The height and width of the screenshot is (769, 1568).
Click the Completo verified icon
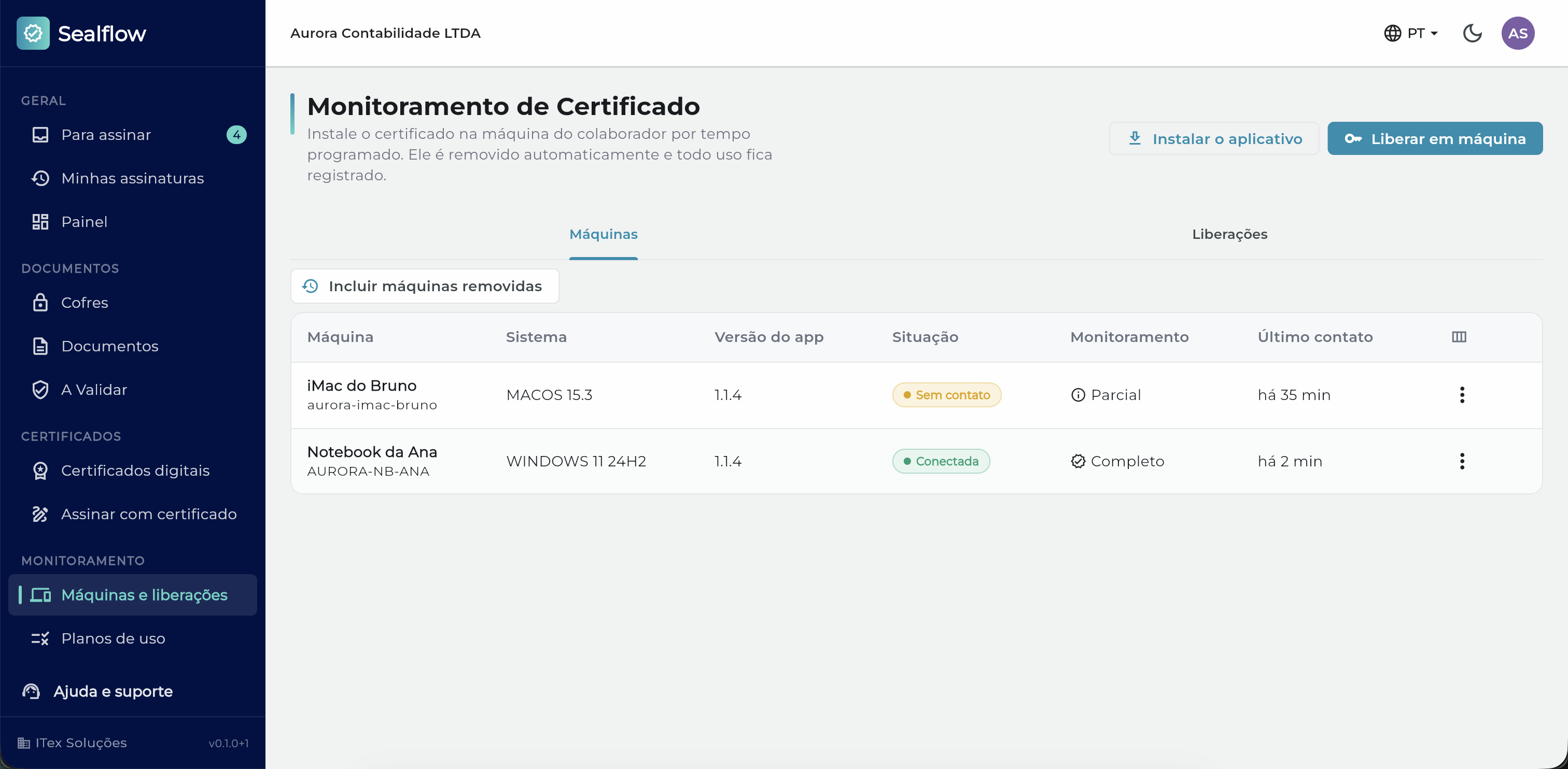(1077, 461)
